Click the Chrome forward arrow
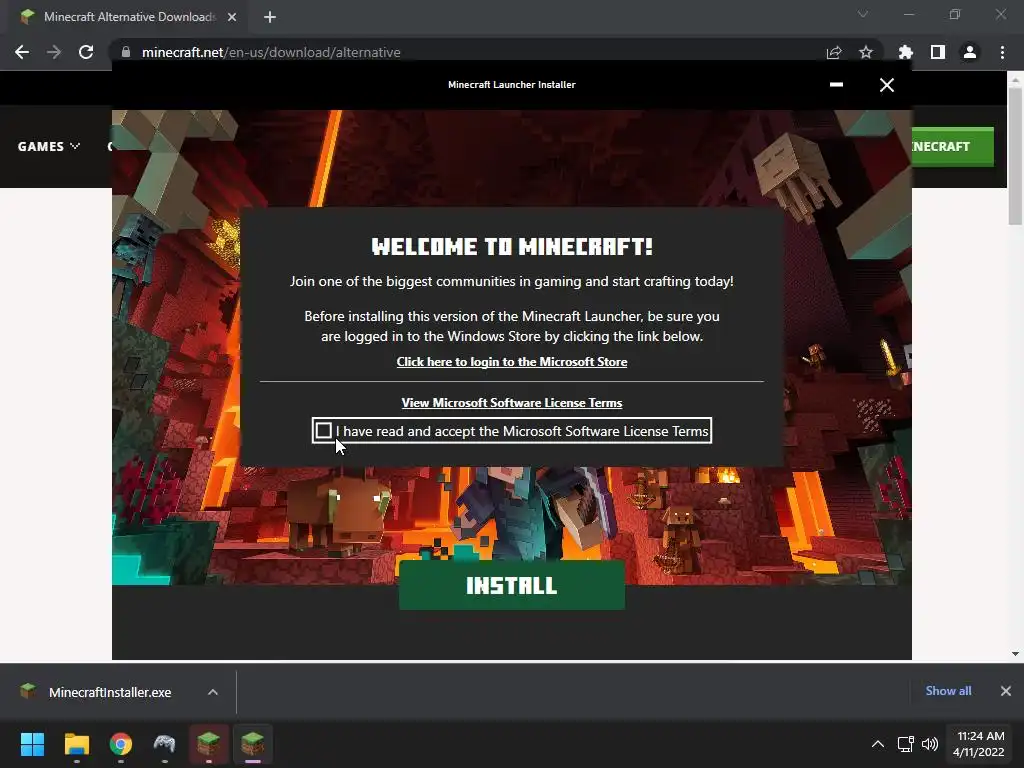Image resolution: width=1024 pixels, height=768 pixels. click(54, 52)
